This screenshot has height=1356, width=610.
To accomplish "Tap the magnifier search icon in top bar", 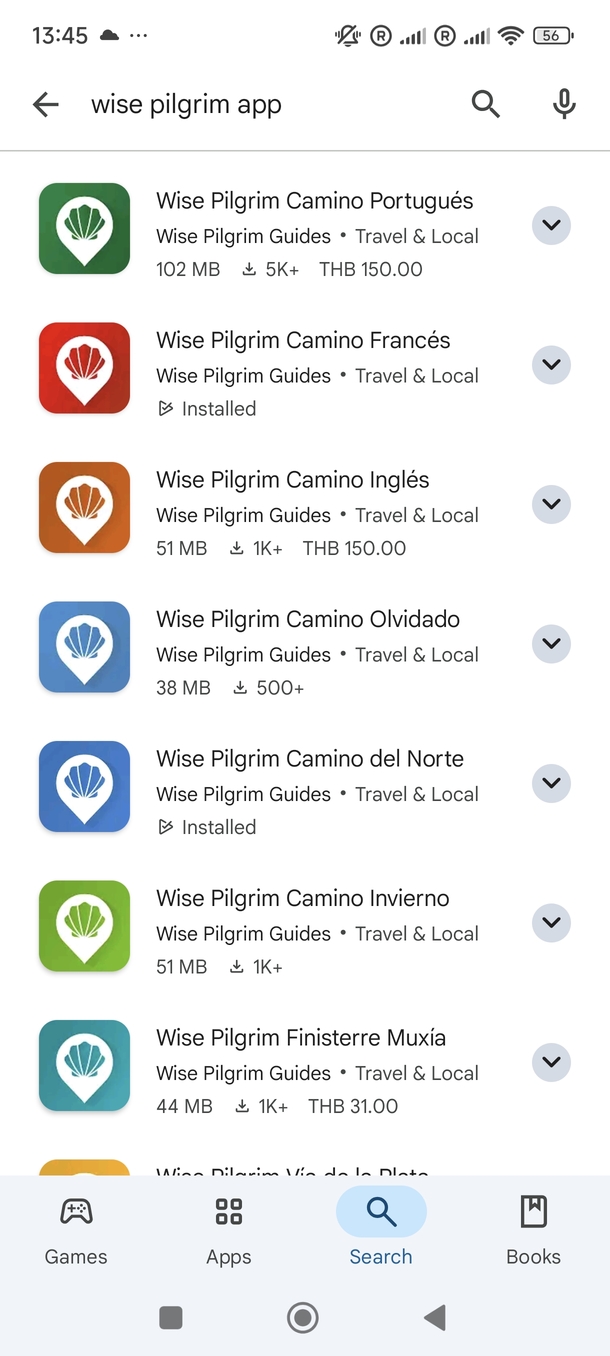I will [x=486, y=104].
